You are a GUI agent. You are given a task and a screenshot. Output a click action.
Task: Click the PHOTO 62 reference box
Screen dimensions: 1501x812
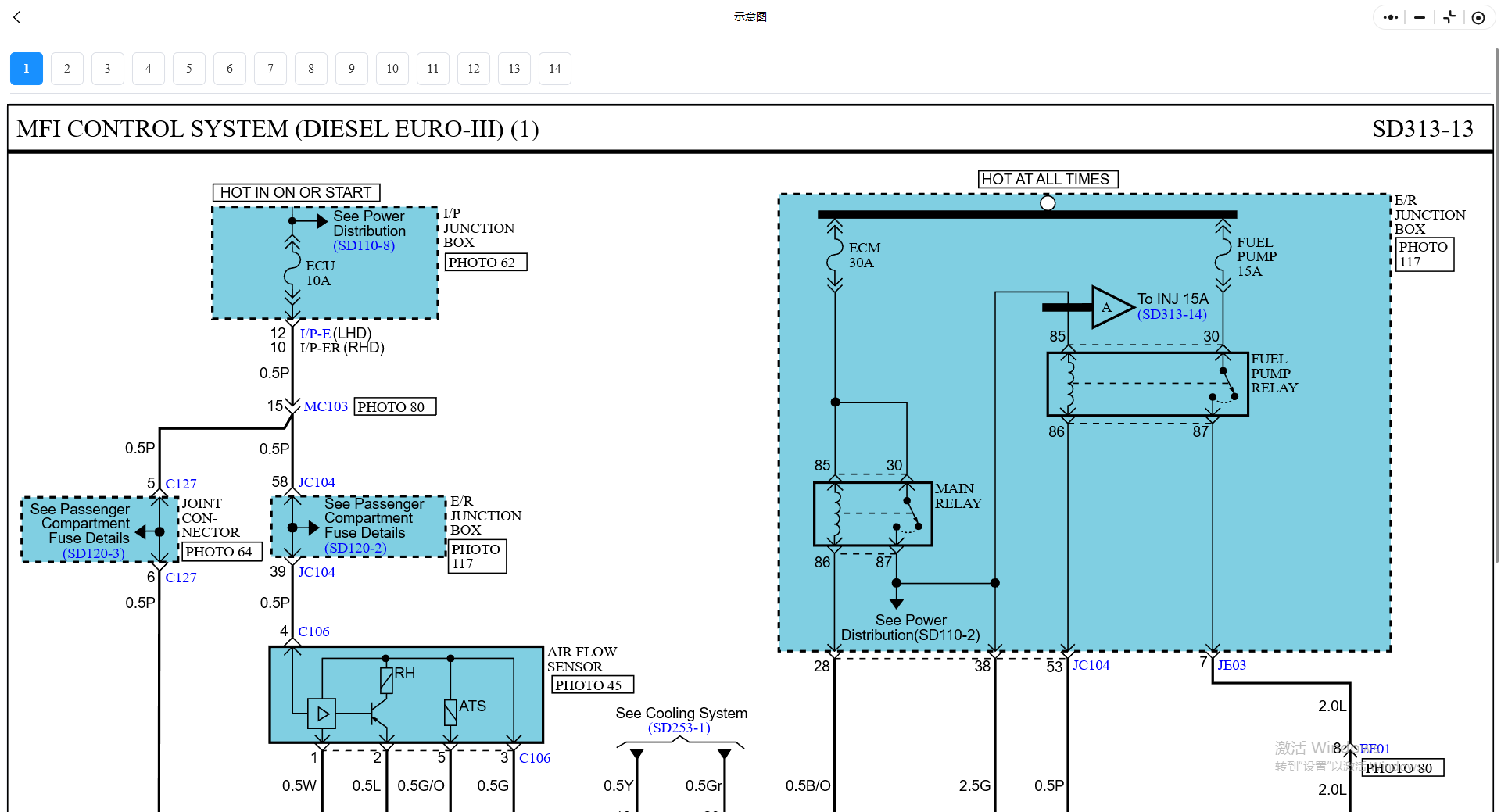pos(486,262)
